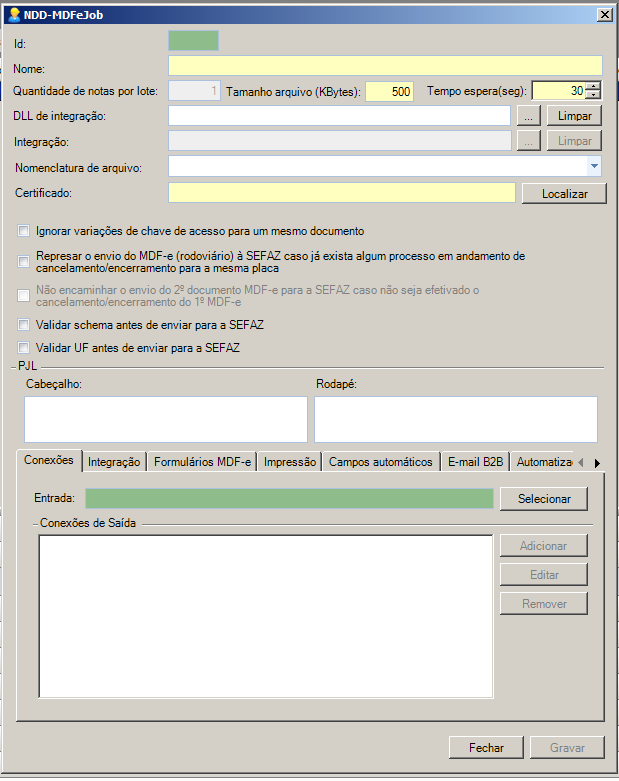
Task: Toggle Não encaminhar o envio do 2º documento
Action: pyautogui.click(x=23, y=295)
